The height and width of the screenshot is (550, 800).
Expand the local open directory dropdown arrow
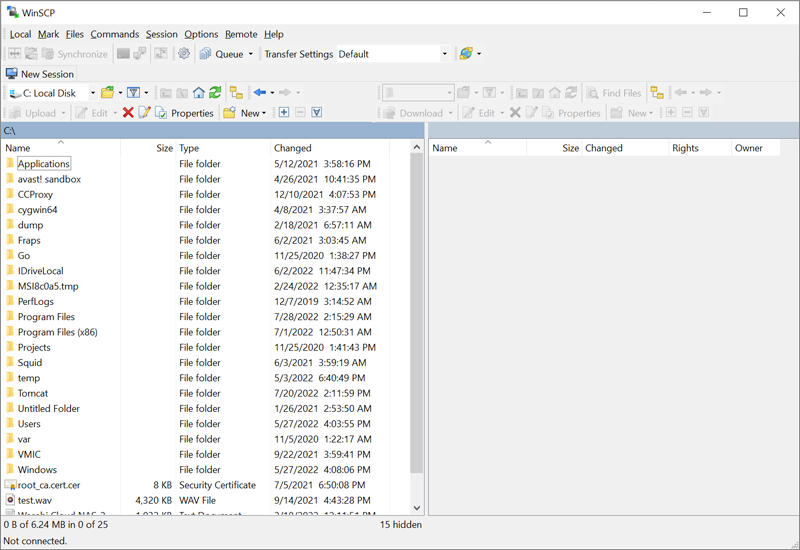[120, 93]
